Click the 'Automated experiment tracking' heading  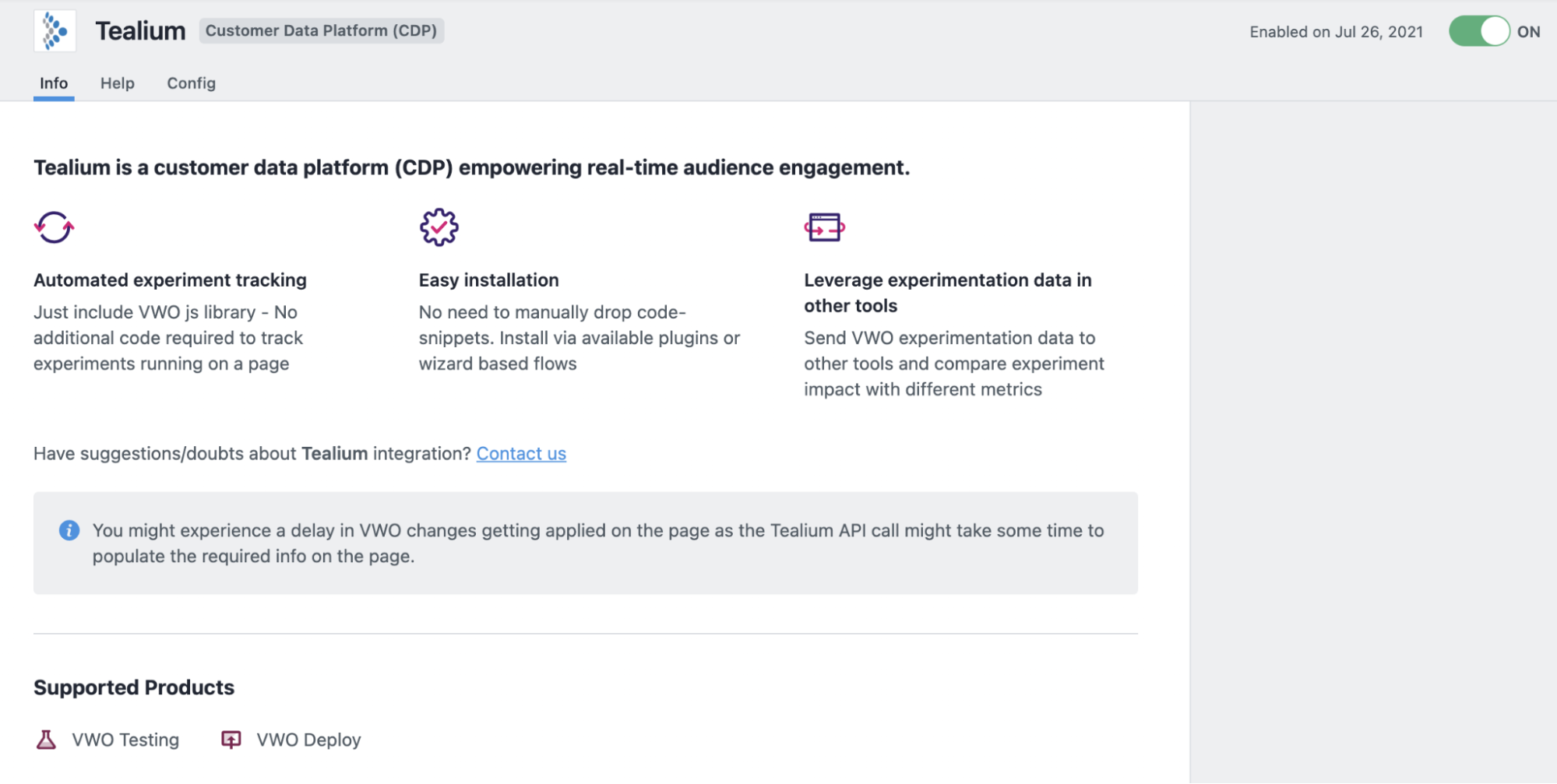[x=171, y=280]
